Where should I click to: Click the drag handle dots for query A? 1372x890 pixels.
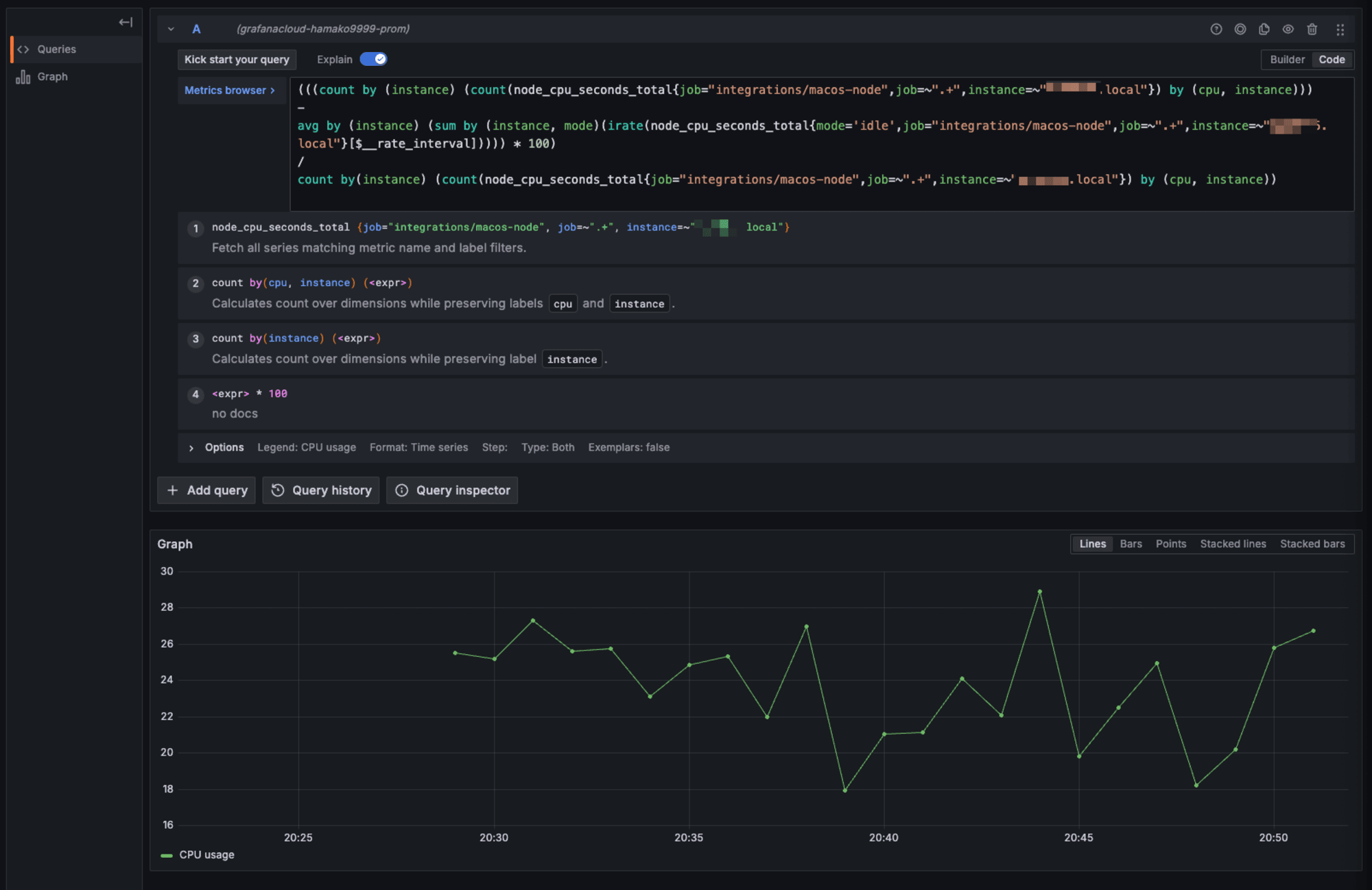click(x=1340, y=29)
